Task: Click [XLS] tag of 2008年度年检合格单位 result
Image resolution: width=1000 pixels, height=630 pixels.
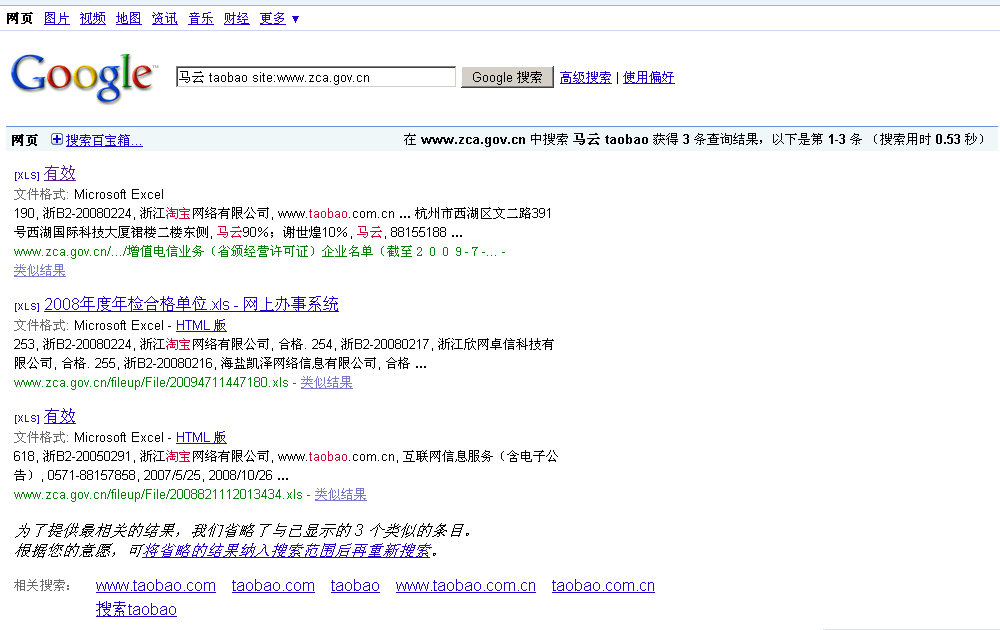Action: click(27, 306)
